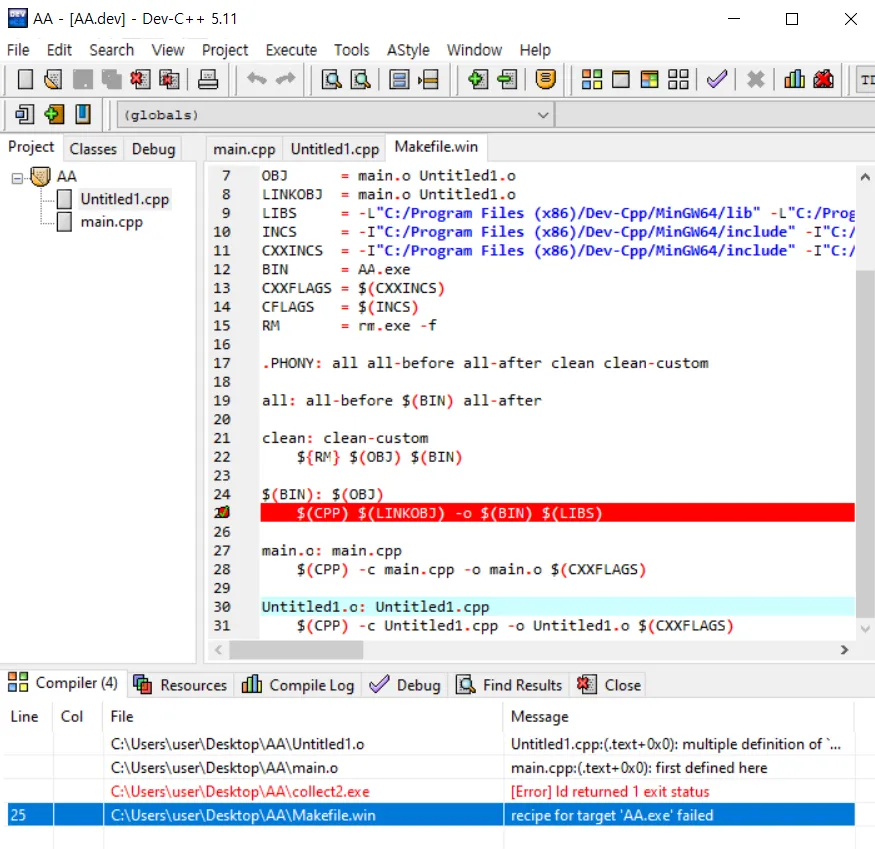Switch to the Debug side tab

coord(153,149)
